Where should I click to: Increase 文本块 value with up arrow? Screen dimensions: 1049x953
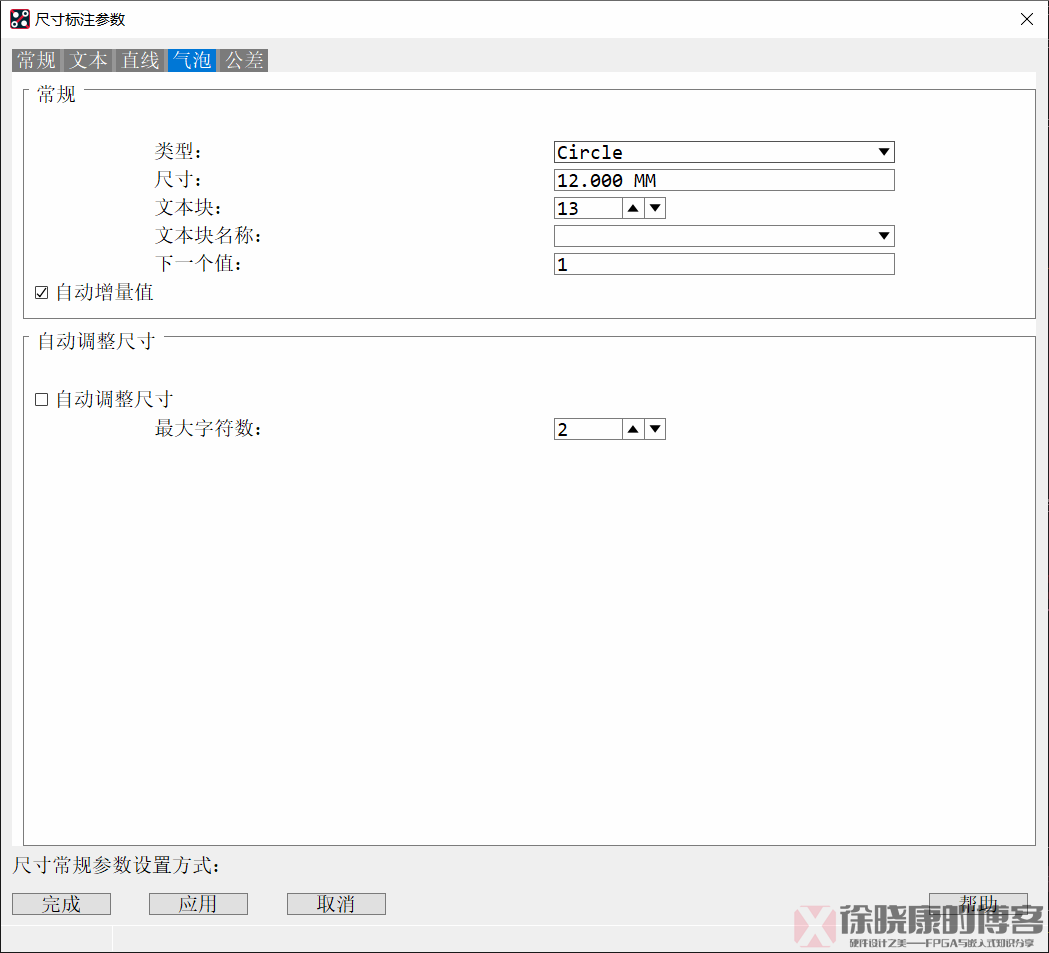coord(632,208)
